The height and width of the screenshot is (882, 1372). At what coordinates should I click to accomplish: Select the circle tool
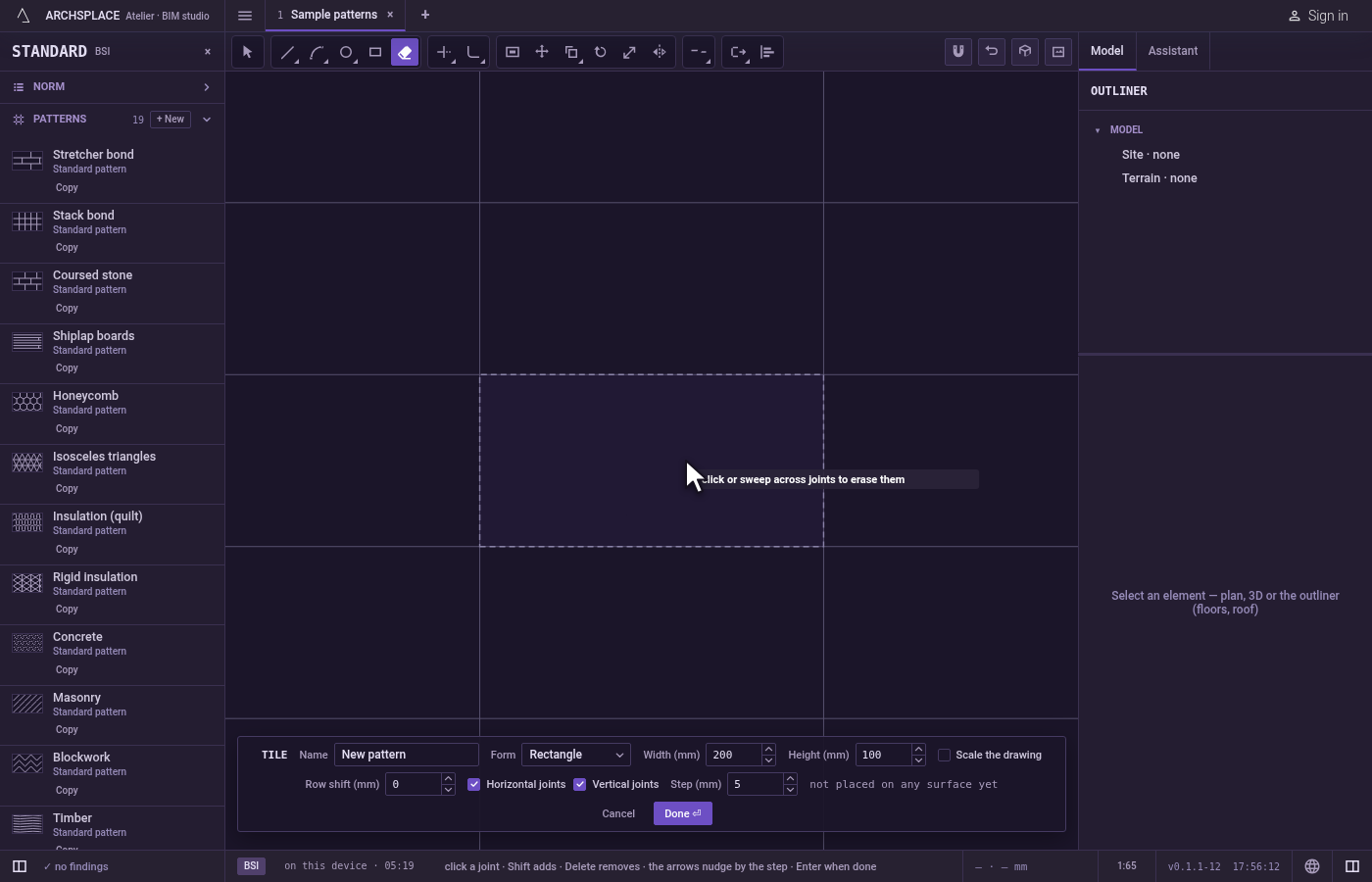tap(346, 52)
